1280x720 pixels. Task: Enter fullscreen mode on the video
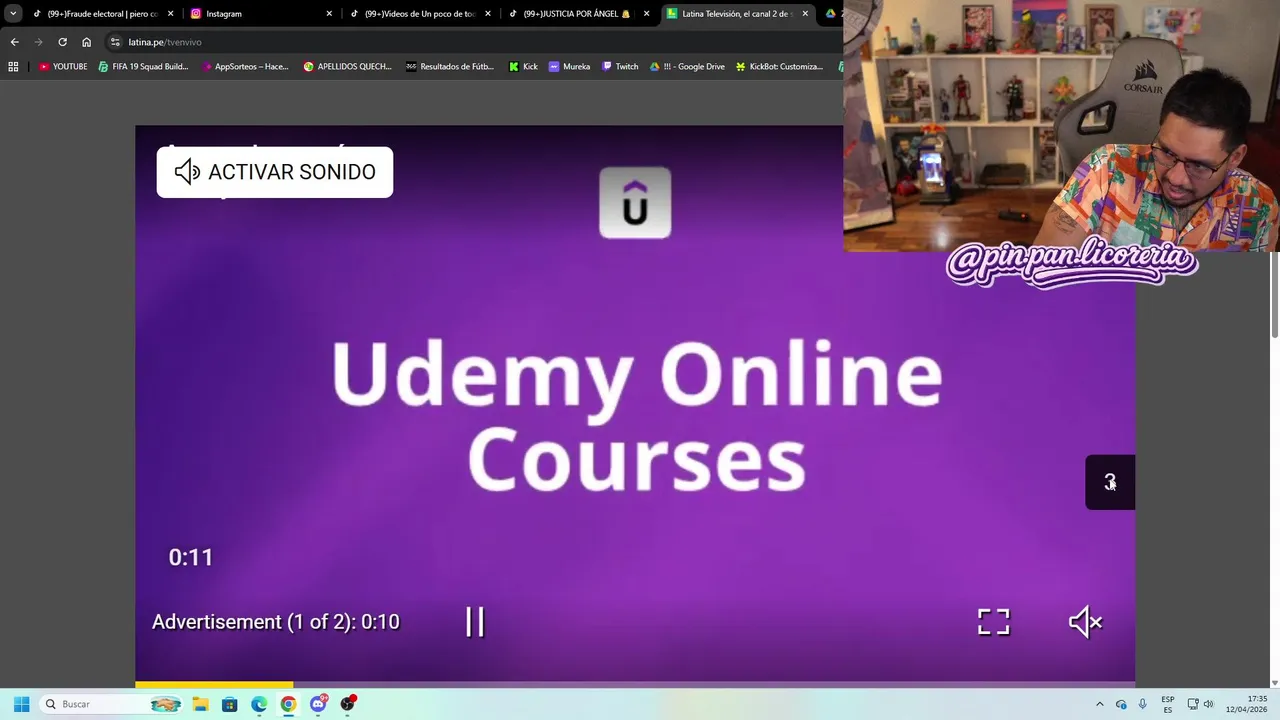[x=994, y=622]
